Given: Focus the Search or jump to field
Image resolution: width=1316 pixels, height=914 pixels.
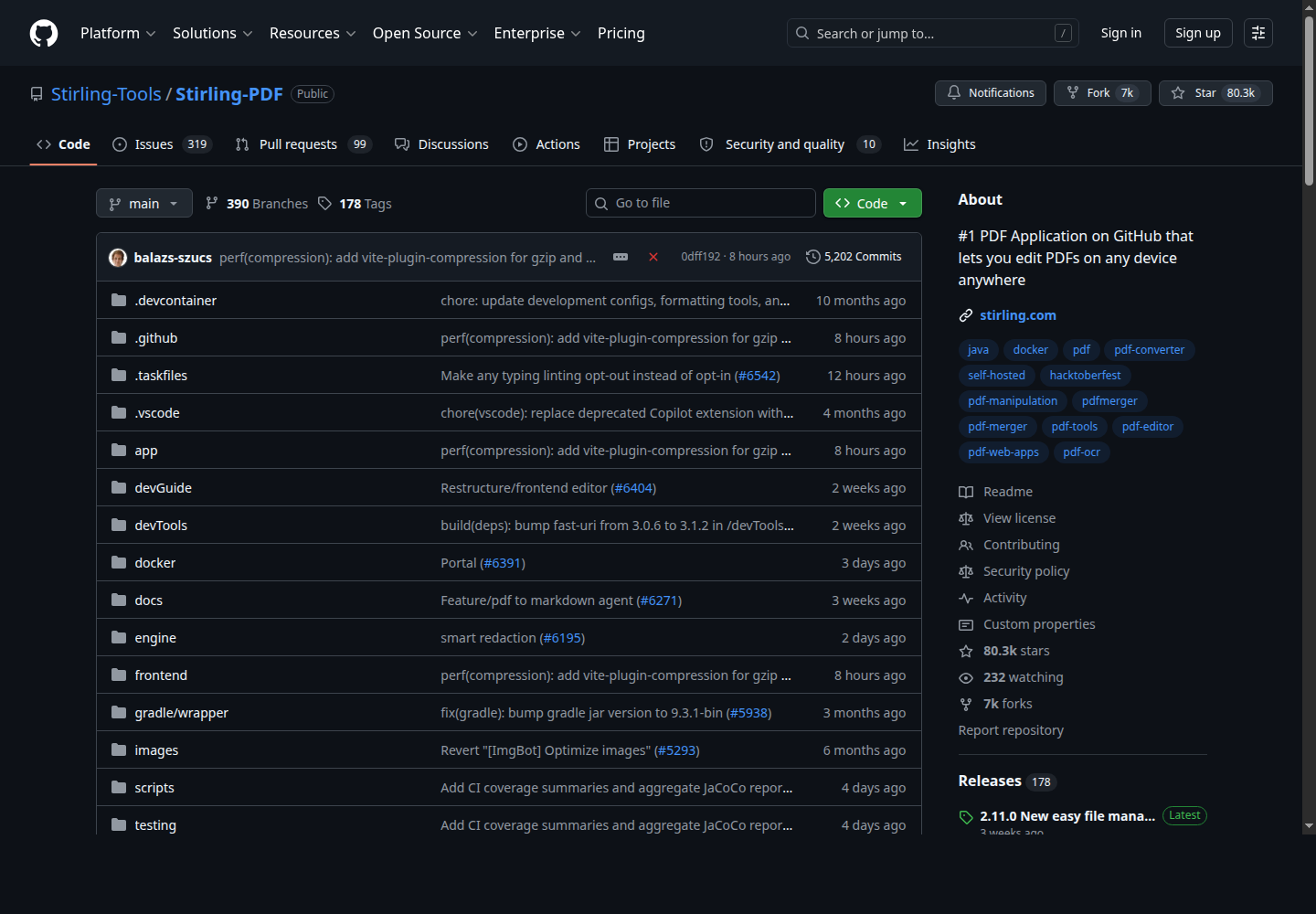Looking at the screenshot, I should point(933,33).
